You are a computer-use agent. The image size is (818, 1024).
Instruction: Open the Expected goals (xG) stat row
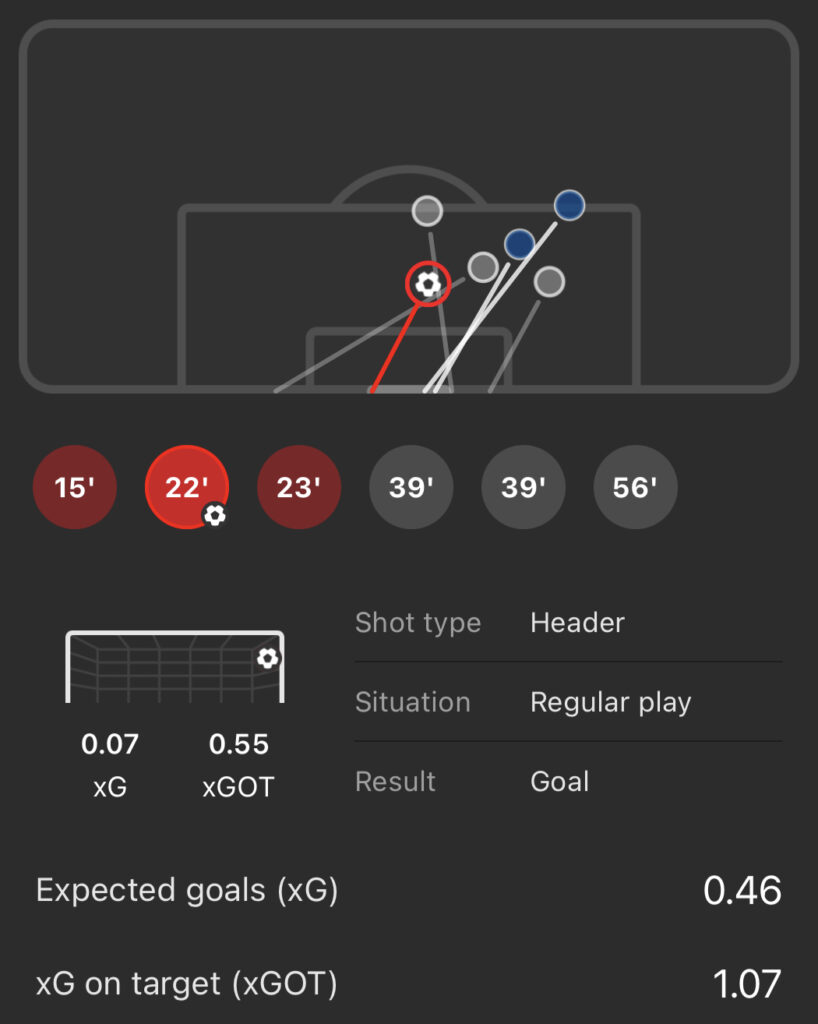(x=408, y=890)
